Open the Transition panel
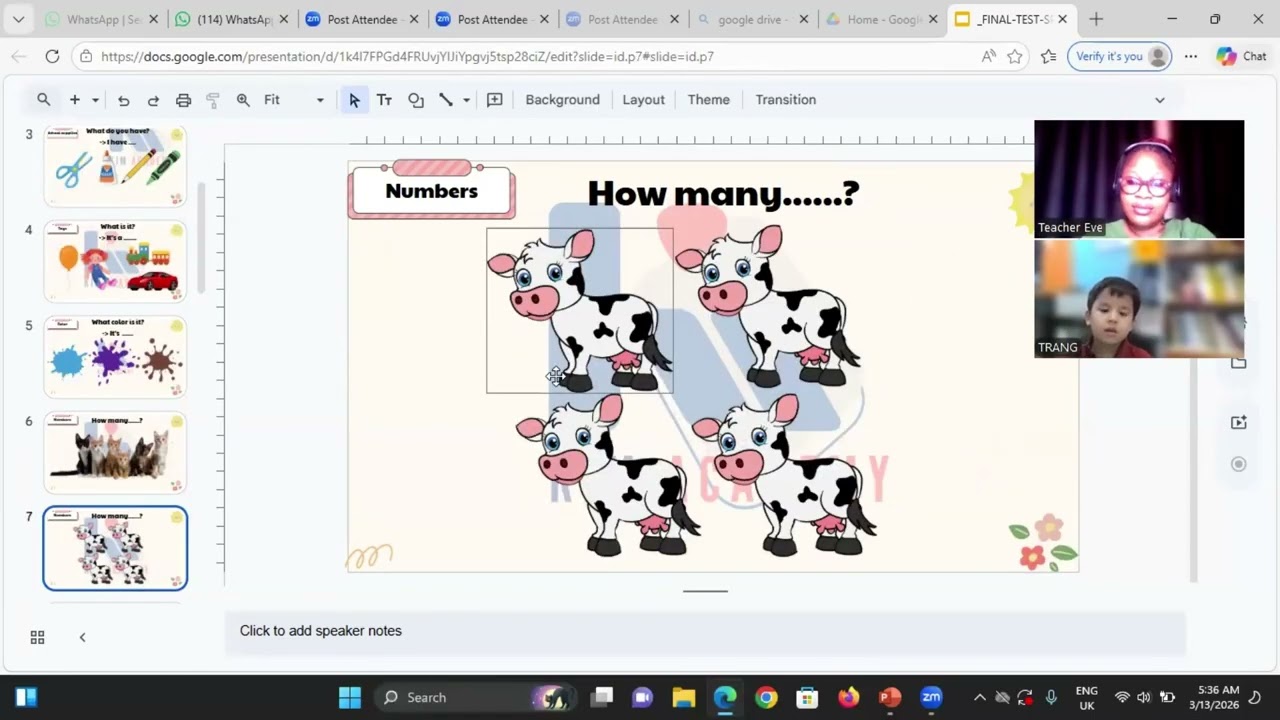 (785, 100)
